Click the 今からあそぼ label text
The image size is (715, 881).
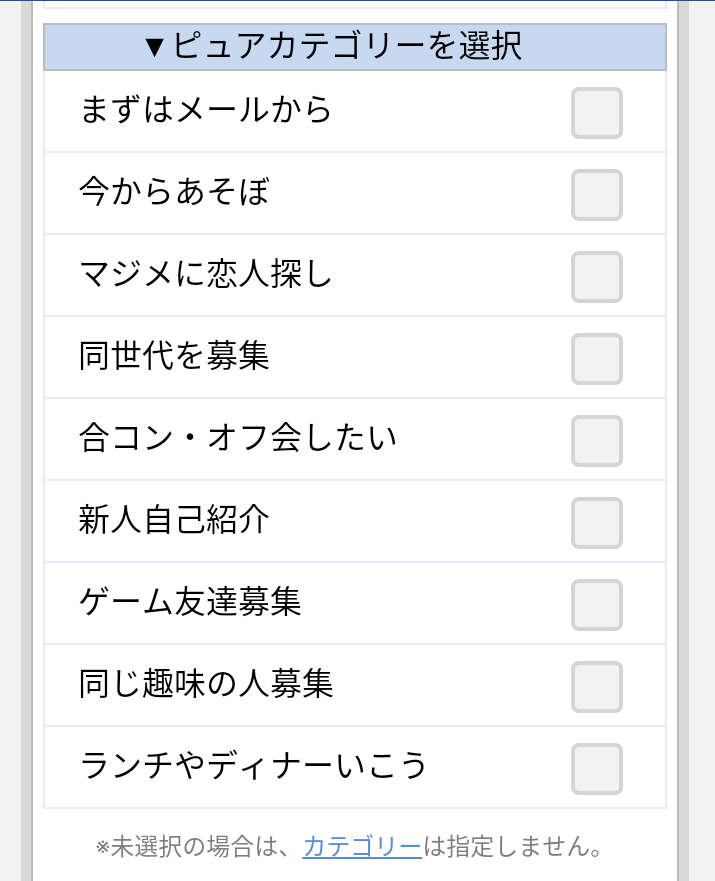pos(174,191)
